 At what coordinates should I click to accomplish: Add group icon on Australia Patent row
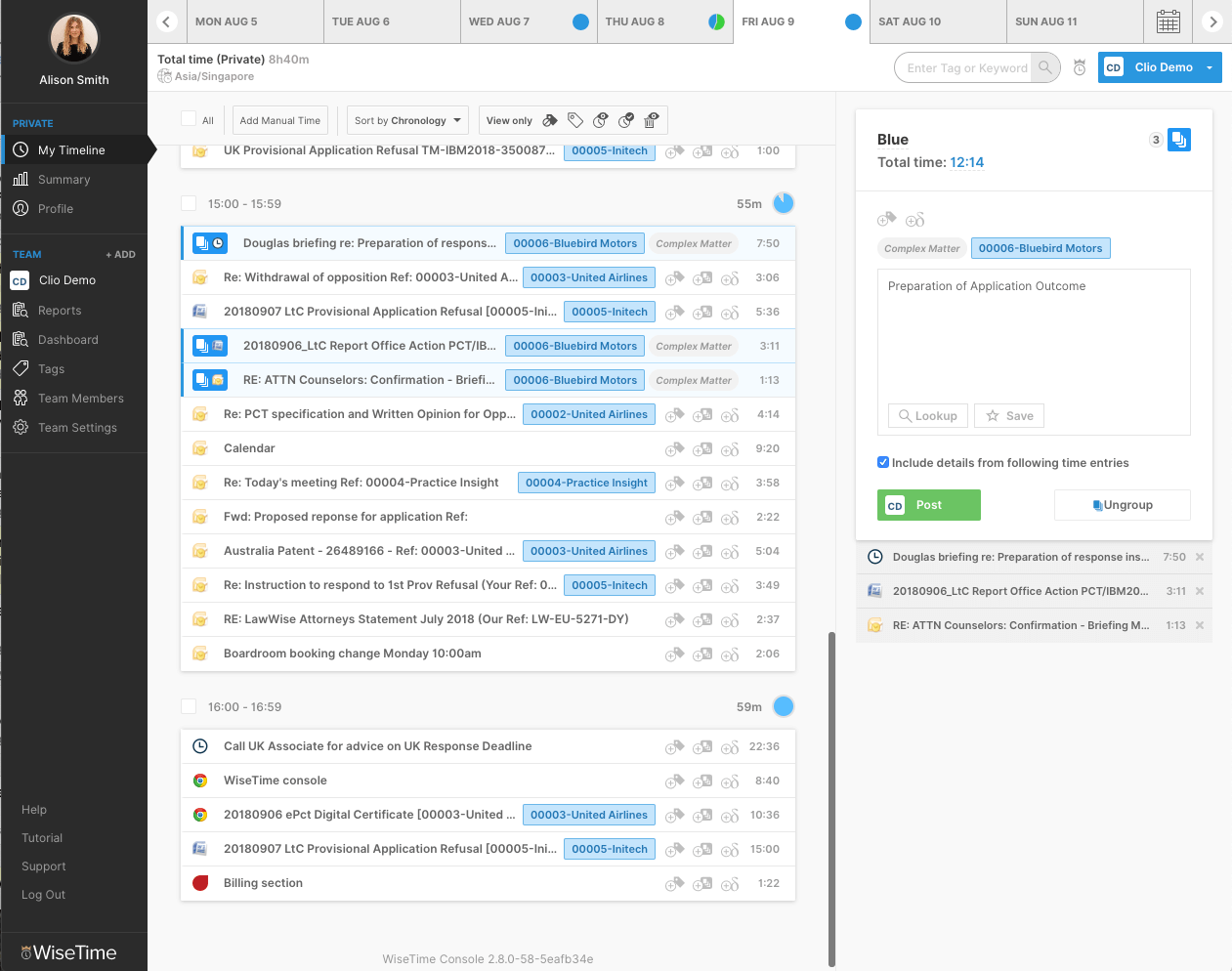(x=702, y=552)
